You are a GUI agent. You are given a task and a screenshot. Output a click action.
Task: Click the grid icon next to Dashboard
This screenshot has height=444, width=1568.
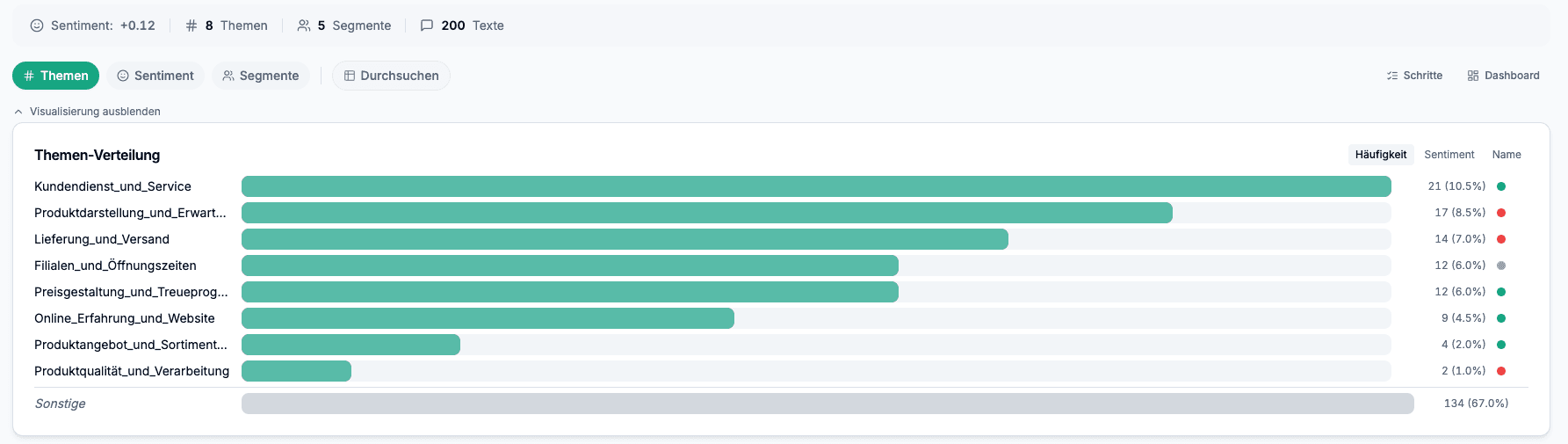coord(1473,76)
